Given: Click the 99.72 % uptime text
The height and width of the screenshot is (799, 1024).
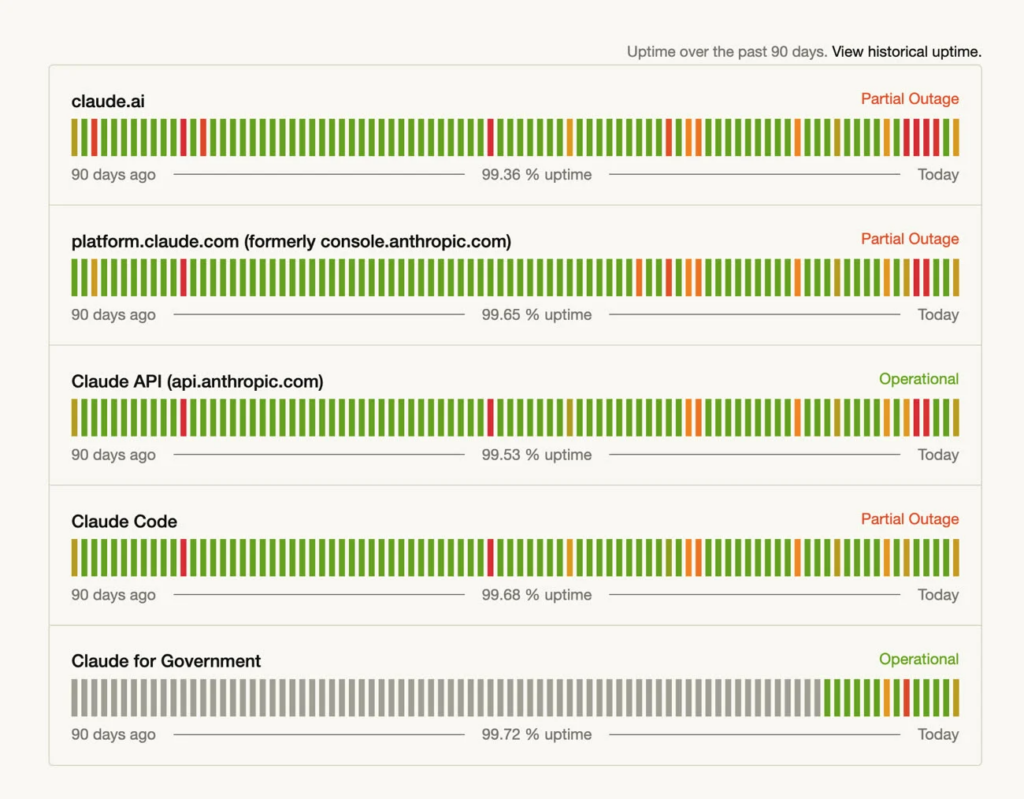Looking at the screenshot, I should [536, 735].
